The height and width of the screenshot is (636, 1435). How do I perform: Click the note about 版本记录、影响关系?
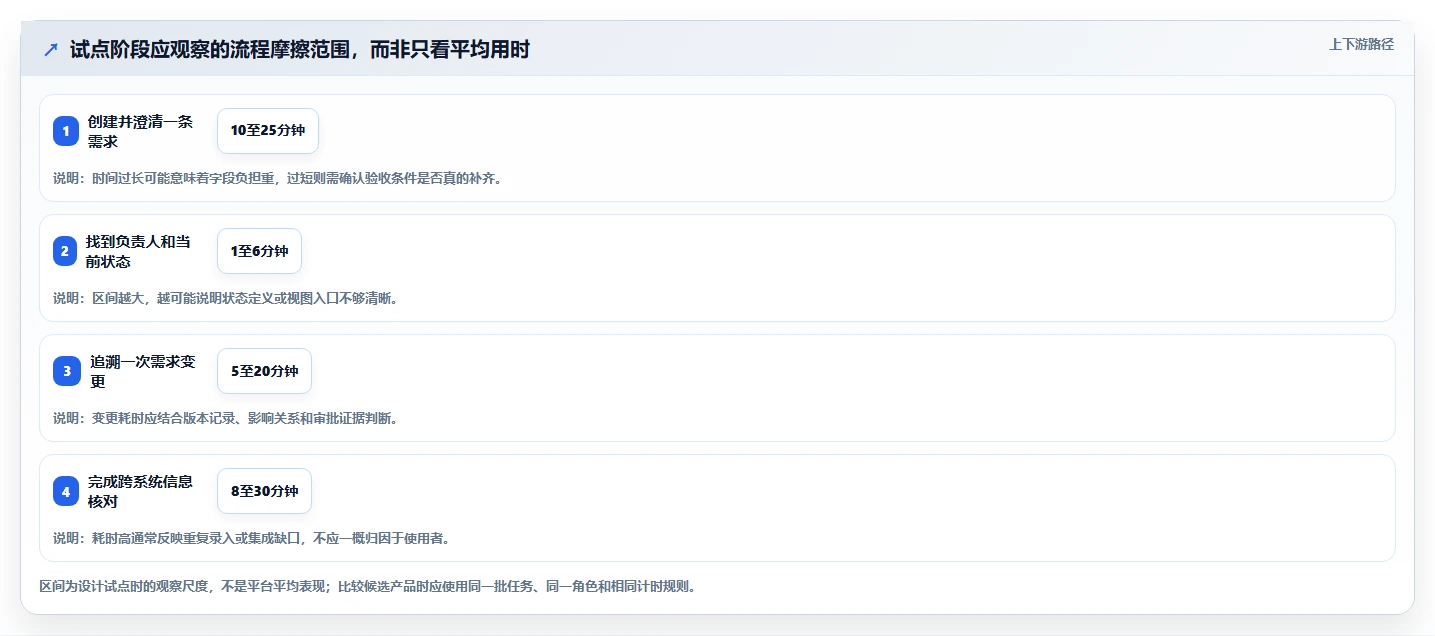point(226,418)
